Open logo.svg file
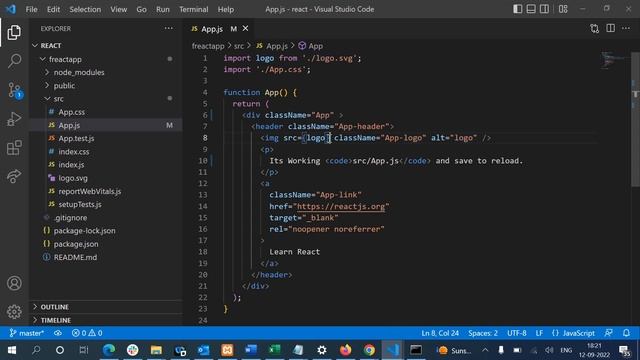The height and width of the screenshot is (360, 640). point(106,178)
